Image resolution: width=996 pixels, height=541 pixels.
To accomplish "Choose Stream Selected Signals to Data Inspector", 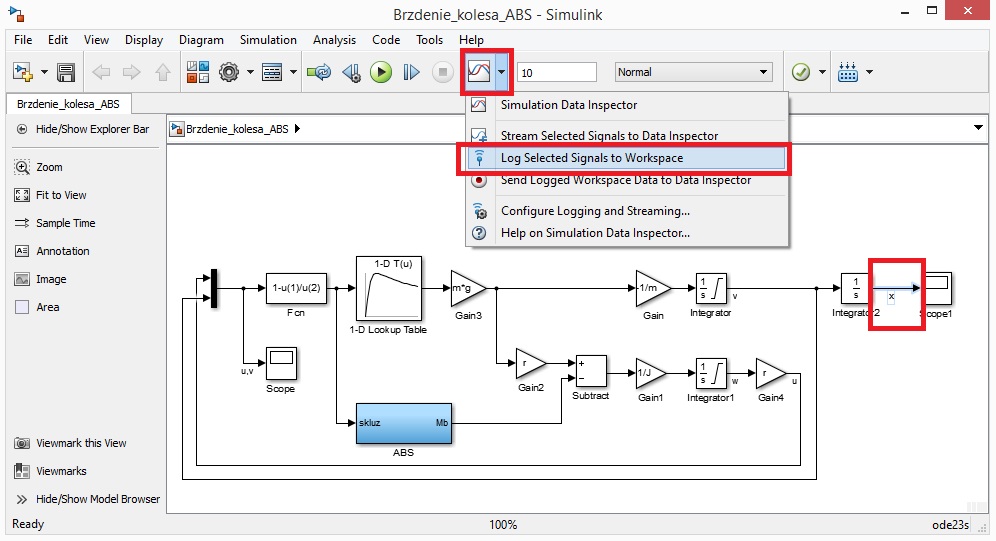I will (628, 135).
